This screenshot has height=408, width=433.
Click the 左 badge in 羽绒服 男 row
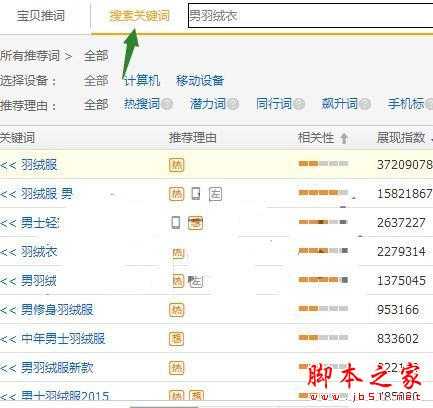click(215, 194)
